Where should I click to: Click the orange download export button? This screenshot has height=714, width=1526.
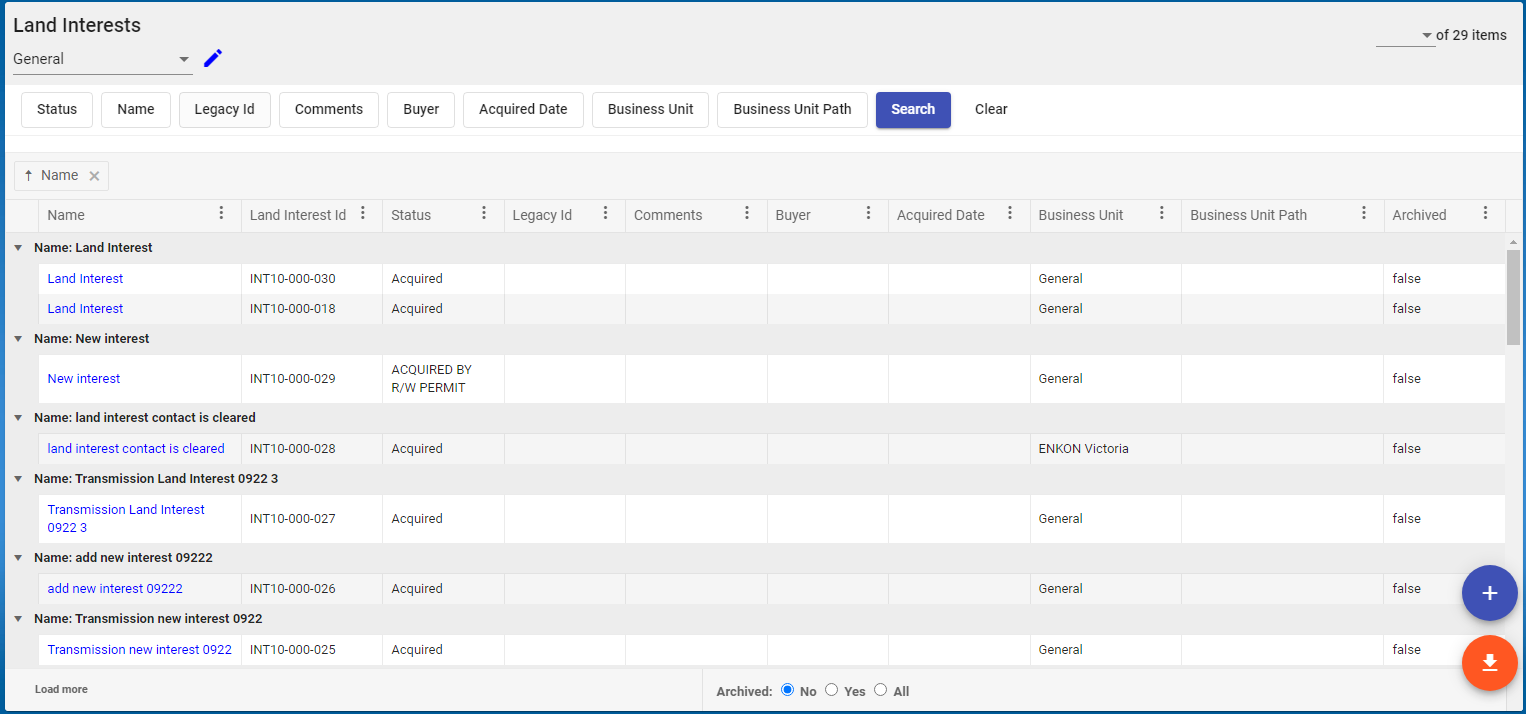(1489, 663)
